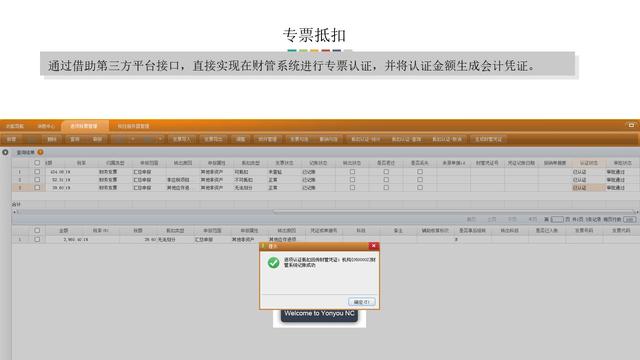Viewport: 640px width, 360px height.
Task: Tick the selection checkbox for upper table row 1
Action: coord(37,172)
